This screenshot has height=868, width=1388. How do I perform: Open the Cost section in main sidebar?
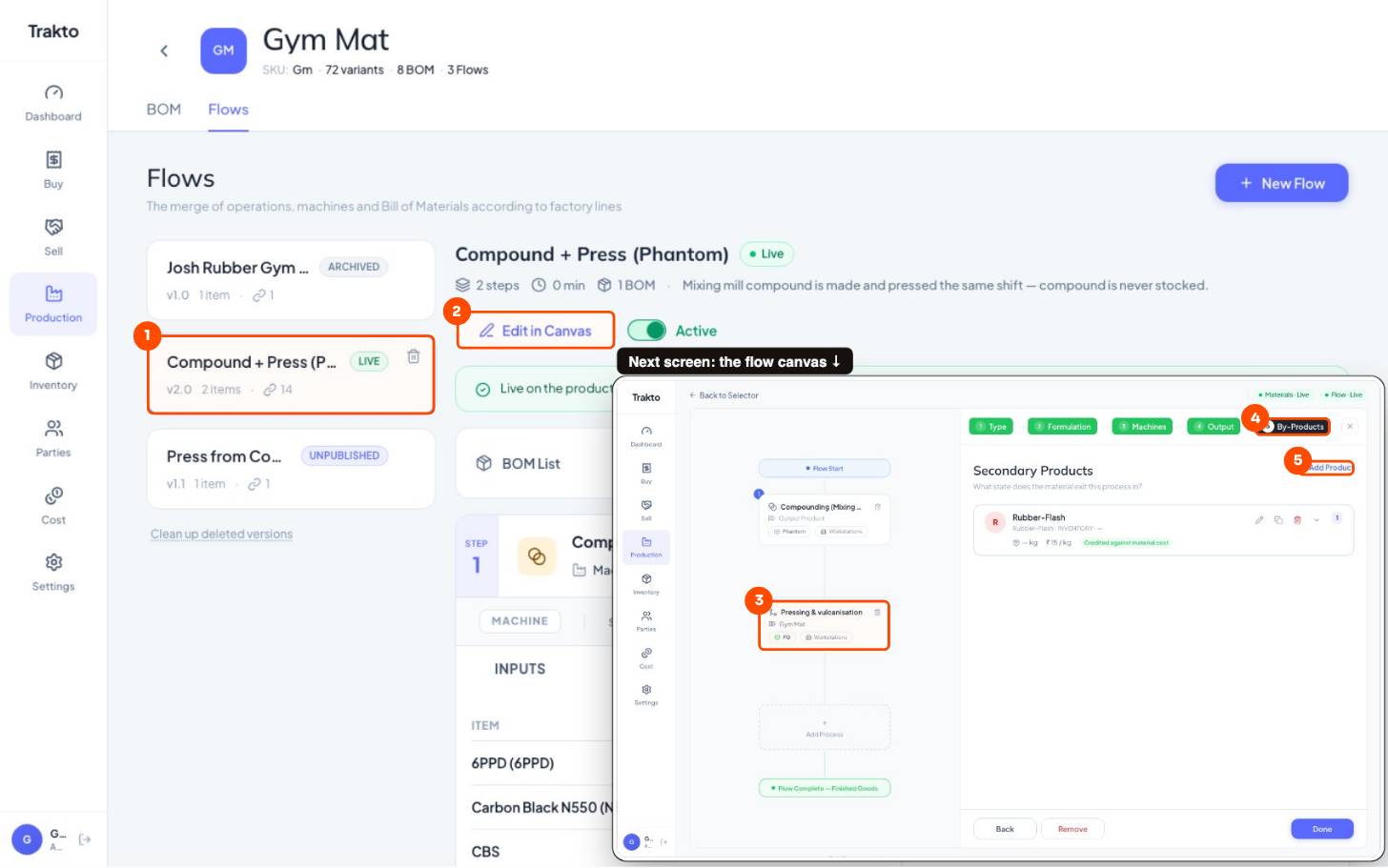pyautogui.click(x=53, y=507)
